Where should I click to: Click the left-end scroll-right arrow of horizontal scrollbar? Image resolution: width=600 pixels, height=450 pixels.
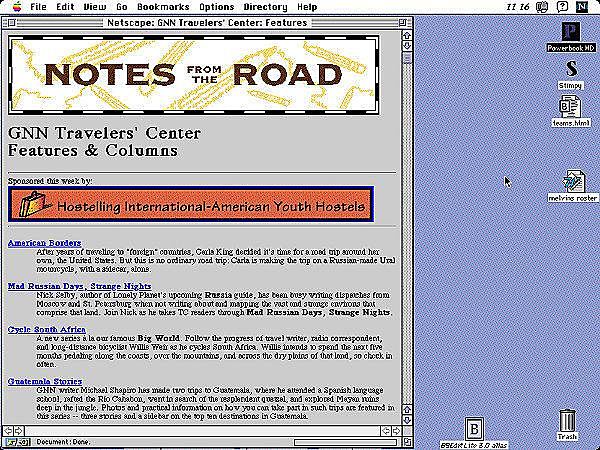coord(18,431)
